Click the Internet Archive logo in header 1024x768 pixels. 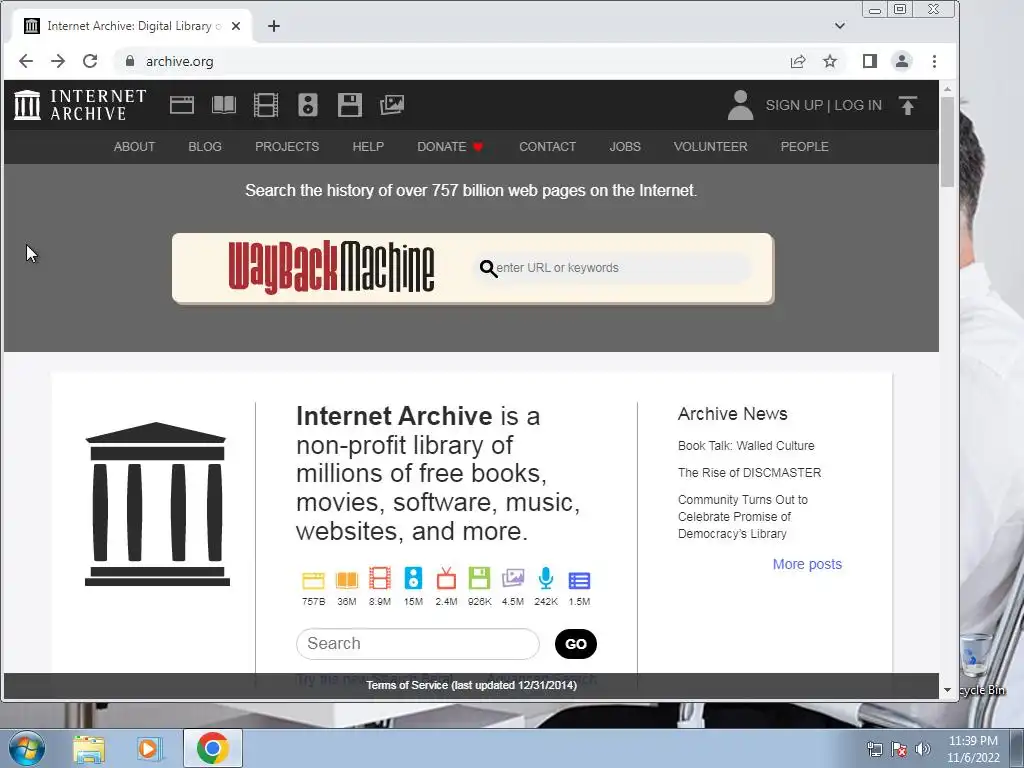click(80, 105)
